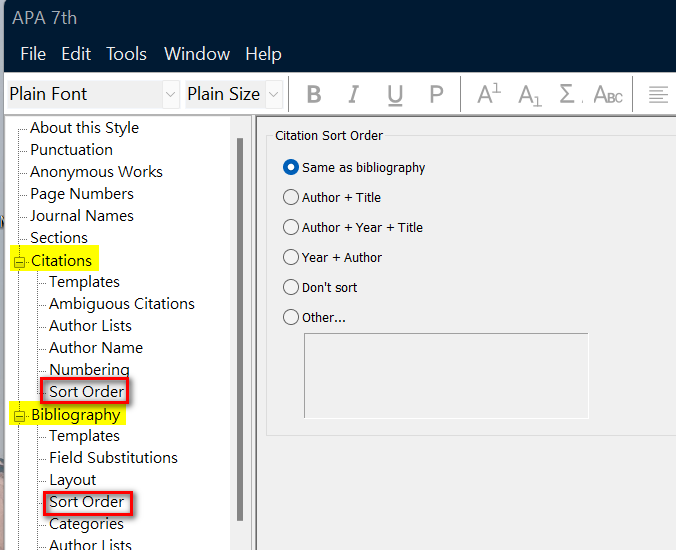Apply Plain formatting with P icon
Viewport: 676px width, 550px height.
(436, 94)
